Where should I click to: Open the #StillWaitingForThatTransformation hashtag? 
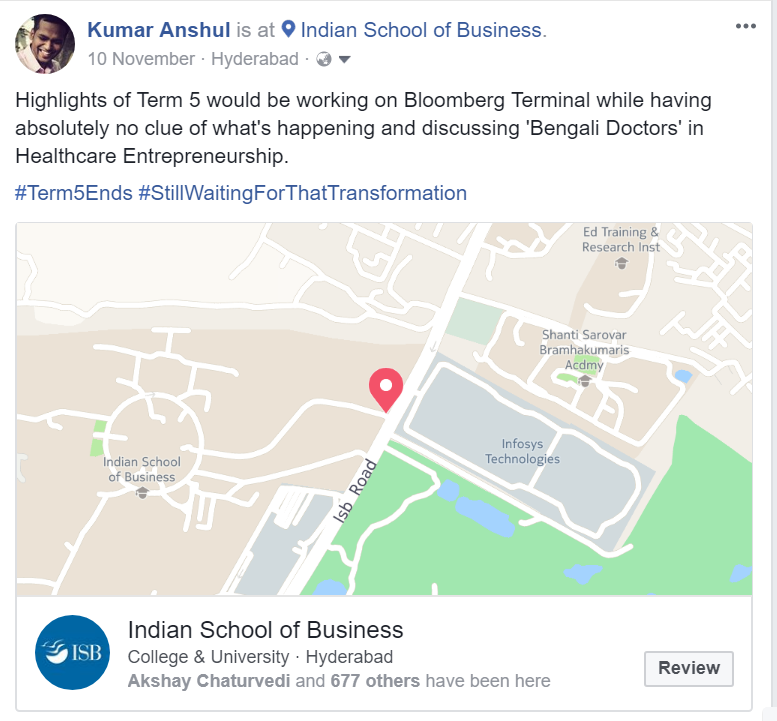click(302, 193)
